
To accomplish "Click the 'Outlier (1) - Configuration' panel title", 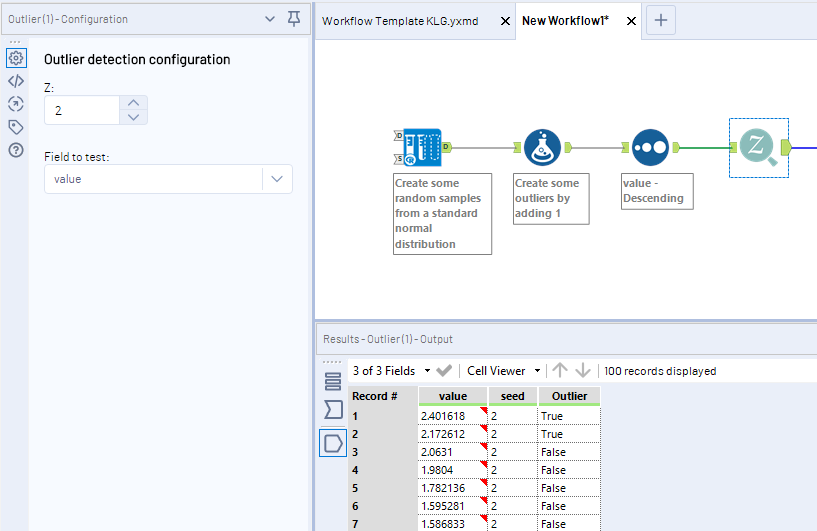I will pyautogui.click(x=68, y=19).
